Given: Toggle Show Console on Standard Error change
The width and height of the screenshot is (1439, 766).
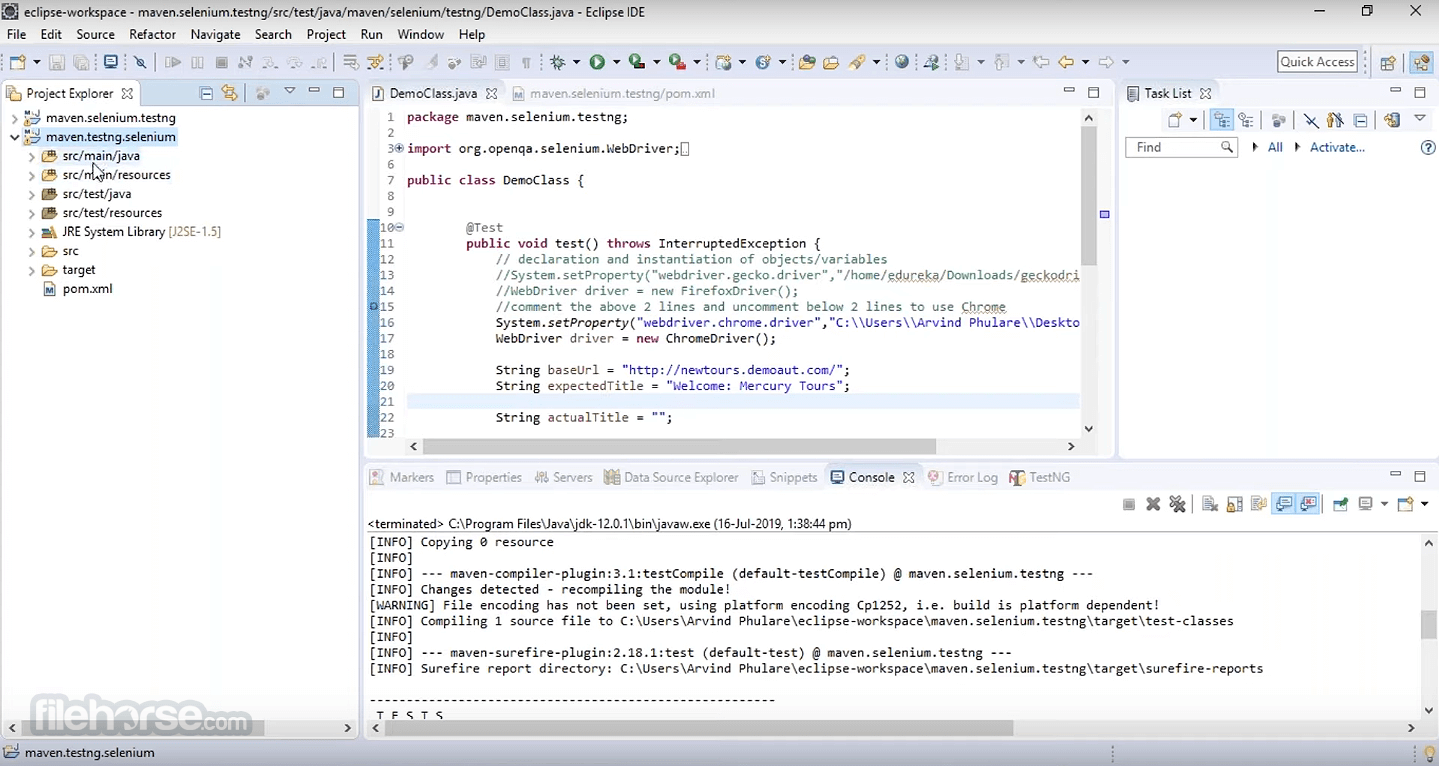Looking at the screenshot, I should click(x=1308, y=504).
